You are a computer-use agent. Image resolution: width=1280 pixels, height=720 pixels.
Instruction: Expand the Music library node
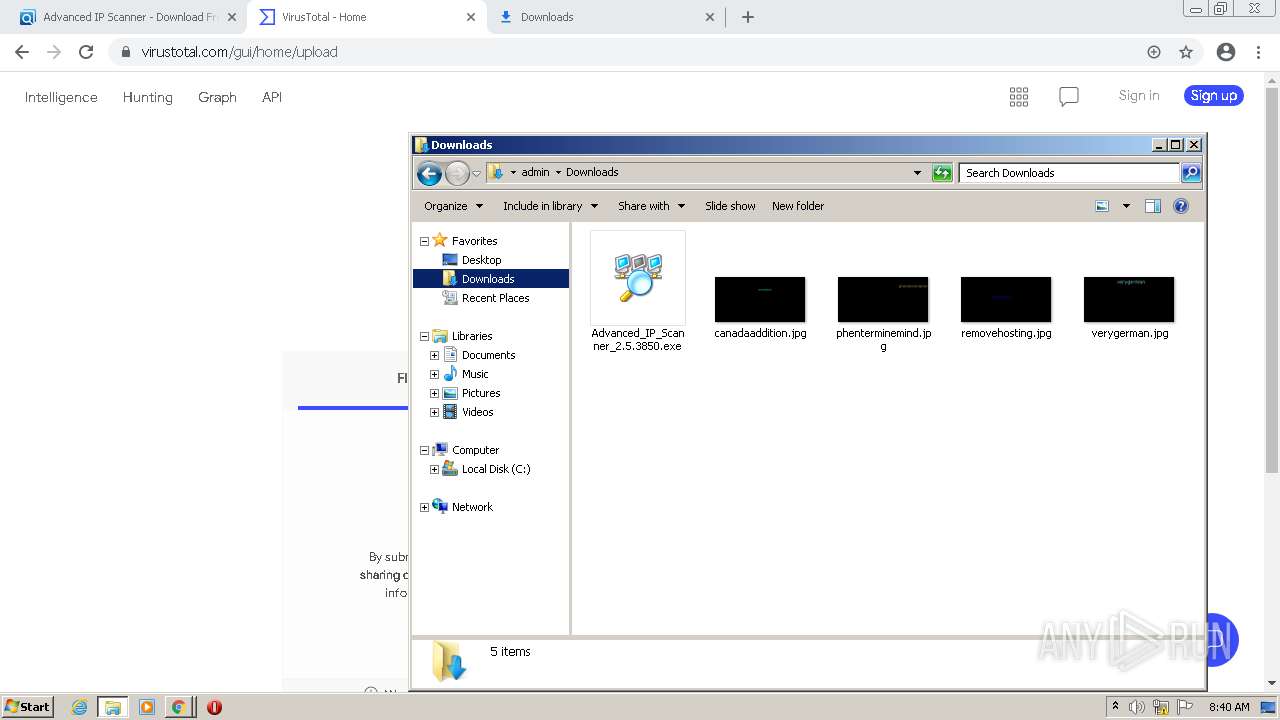coord(434,374)
